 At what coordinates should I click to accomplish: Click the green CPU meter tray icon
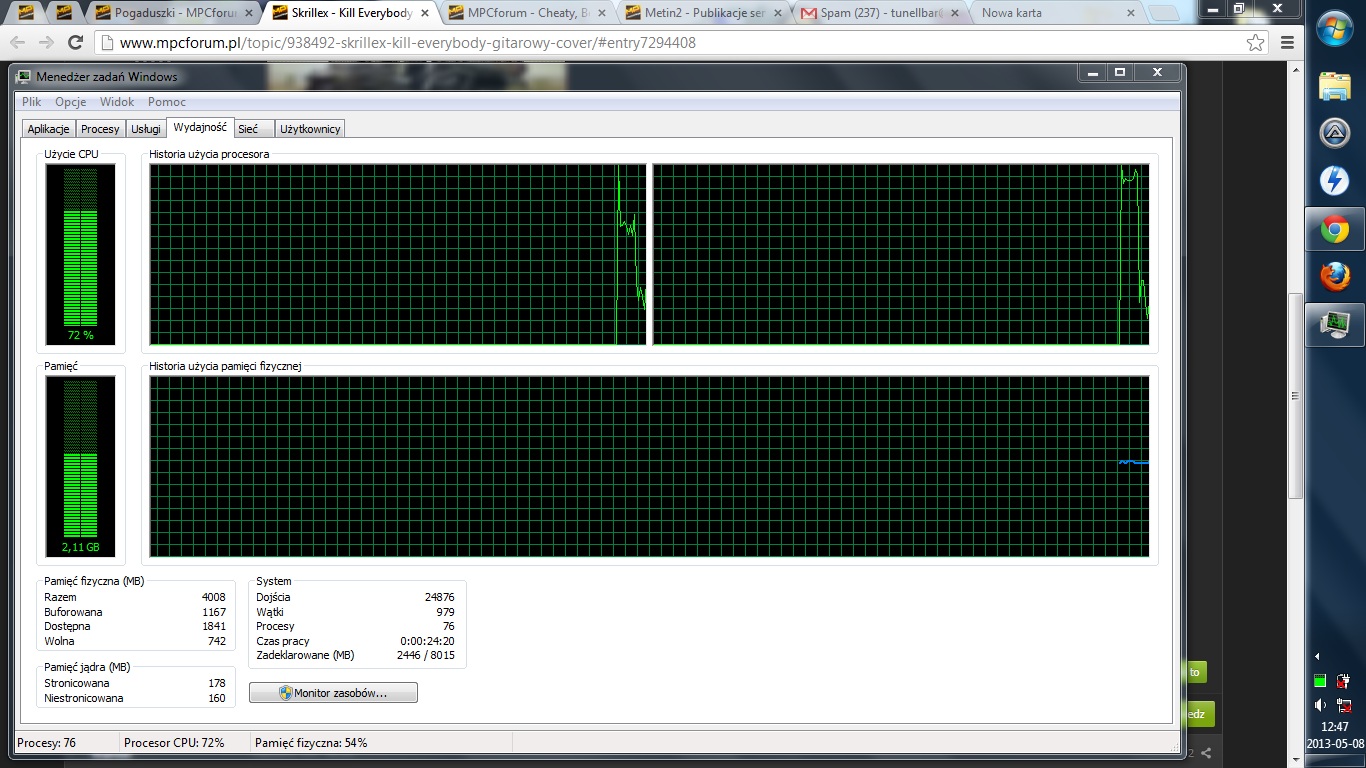pyautogui.click(x=1319, y=681)
